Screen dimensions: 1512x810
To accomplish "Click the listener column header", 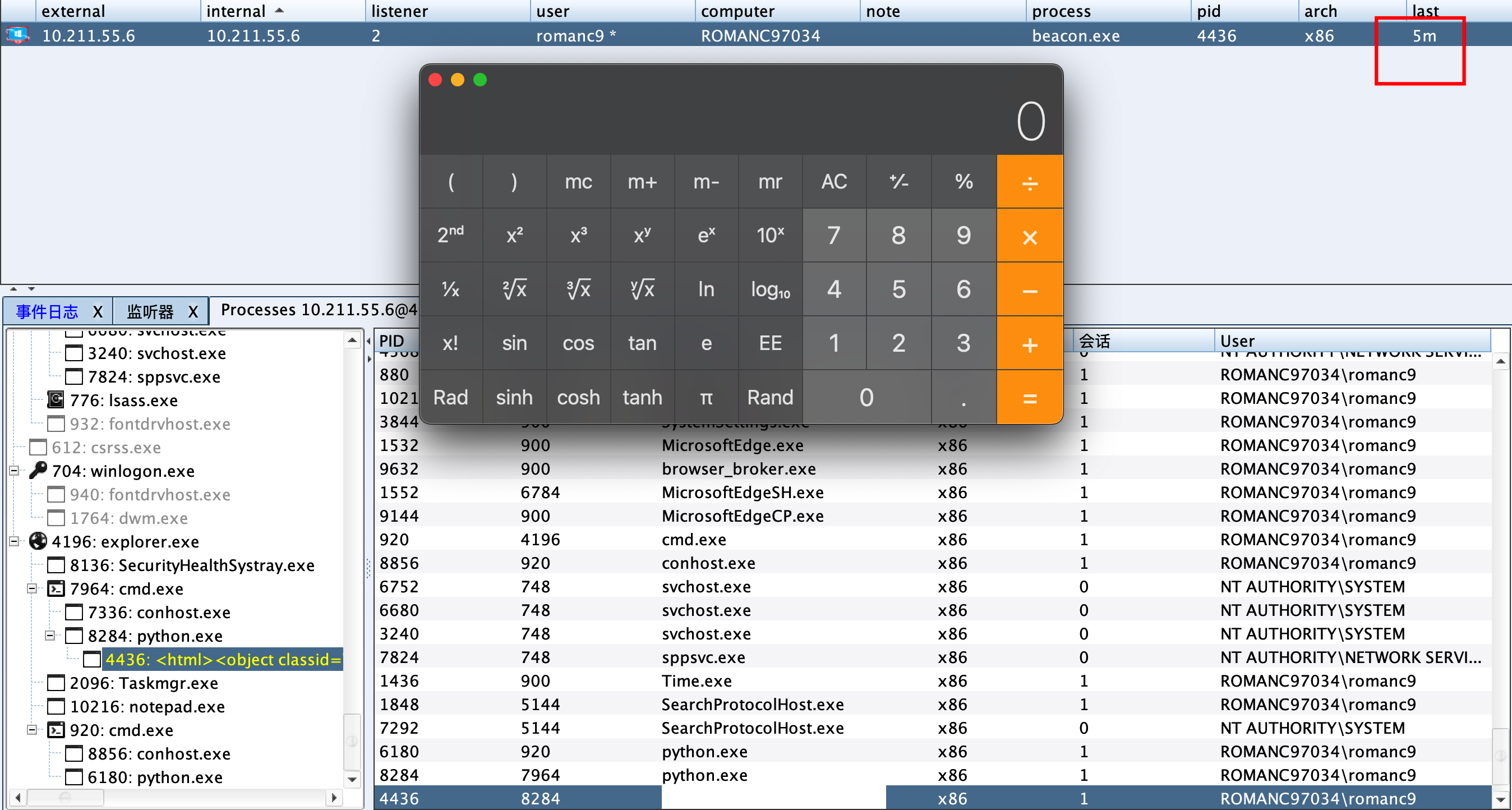I will click(447, 11).
